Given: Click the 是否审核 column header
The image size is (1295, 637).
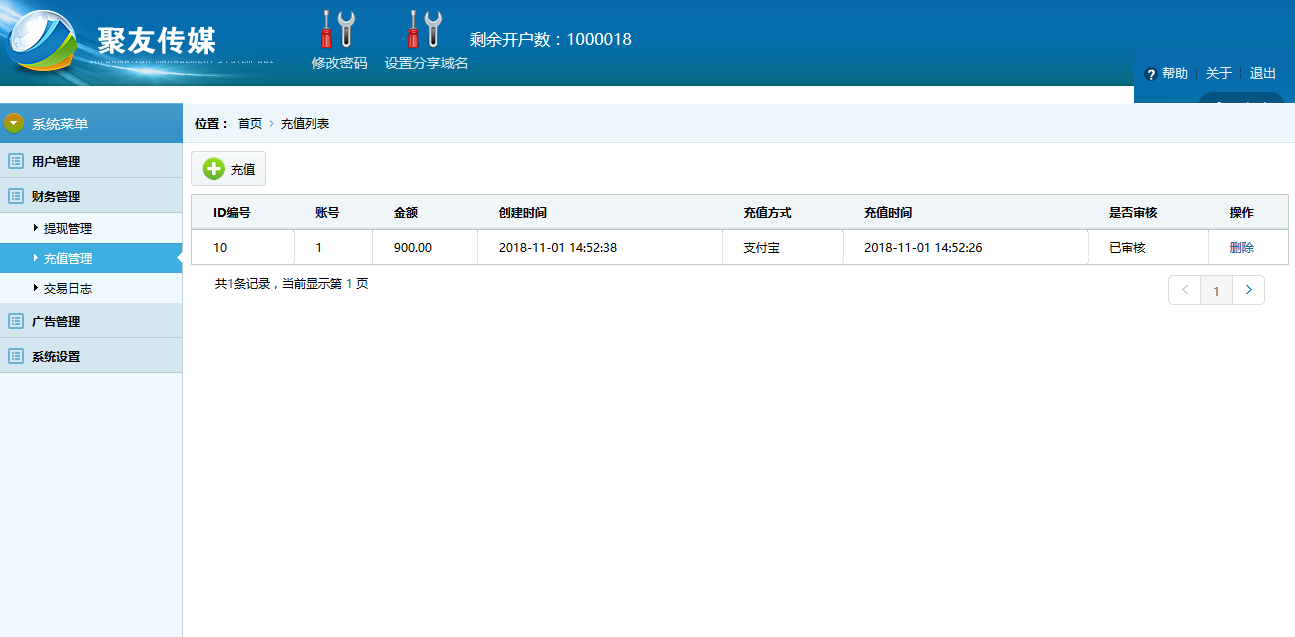Looking at the screenshot, I should click(x=1133, y=213).
